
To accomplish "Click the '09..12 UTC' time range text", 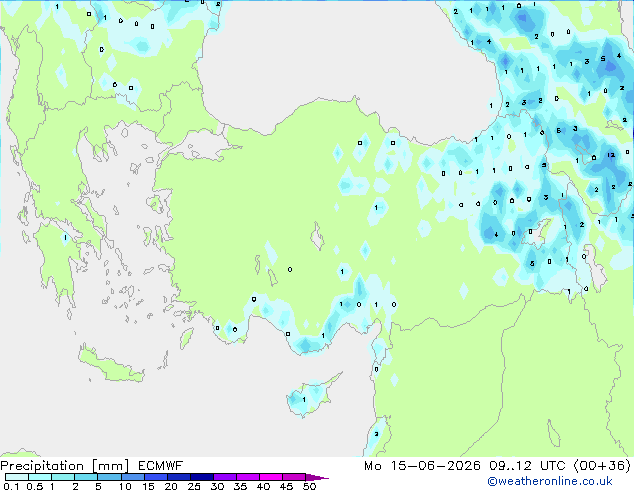I will point(527,466).
